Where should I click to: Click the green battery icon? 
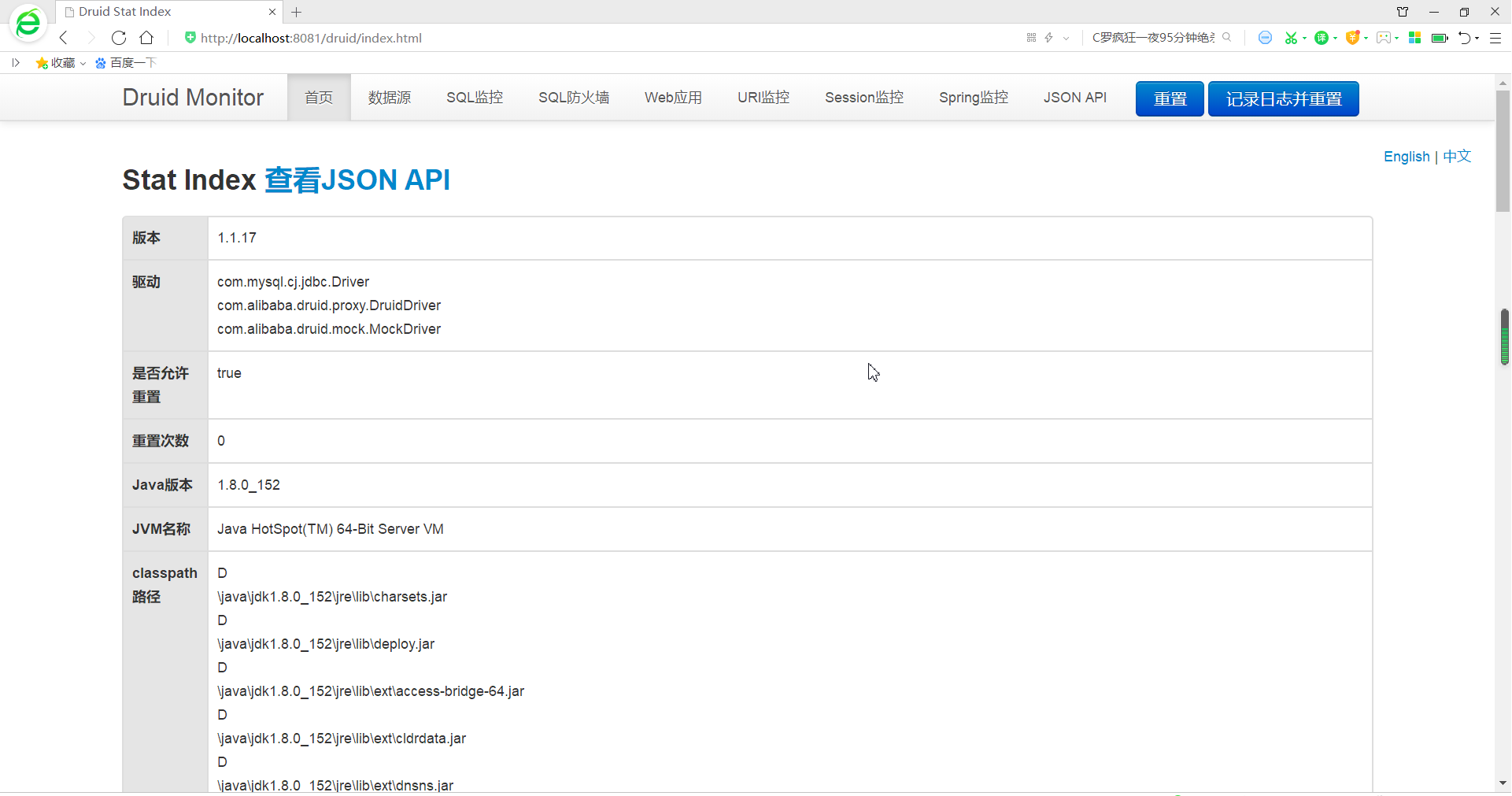pyautogui.click(x=1440, y=38)
